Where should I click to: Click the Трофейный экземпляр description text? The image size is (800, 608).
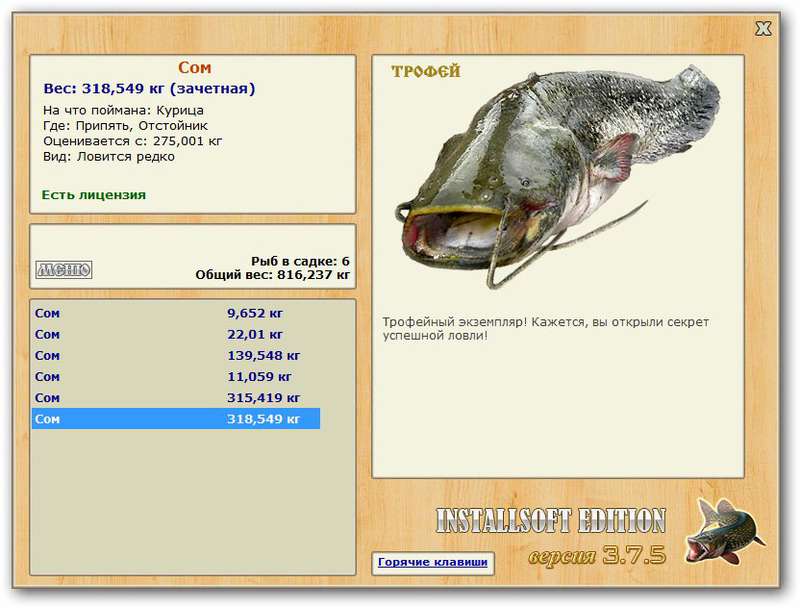(545, 329)
